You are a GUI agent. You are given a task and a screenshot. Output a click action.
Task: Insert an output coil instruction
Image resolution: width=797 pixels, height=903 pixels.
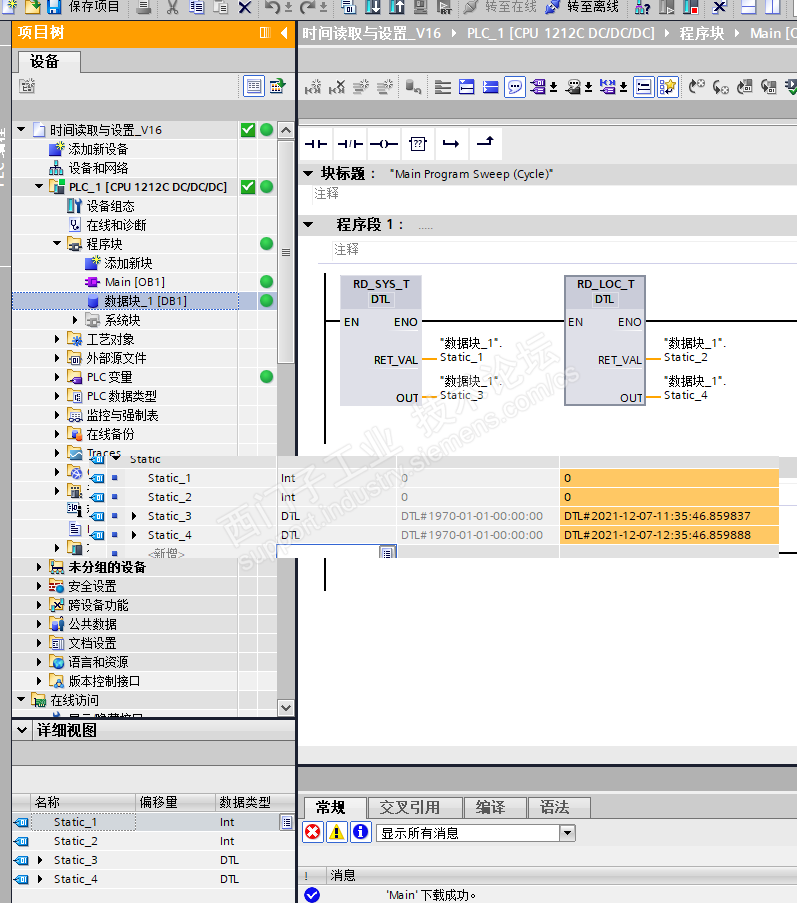384,143
